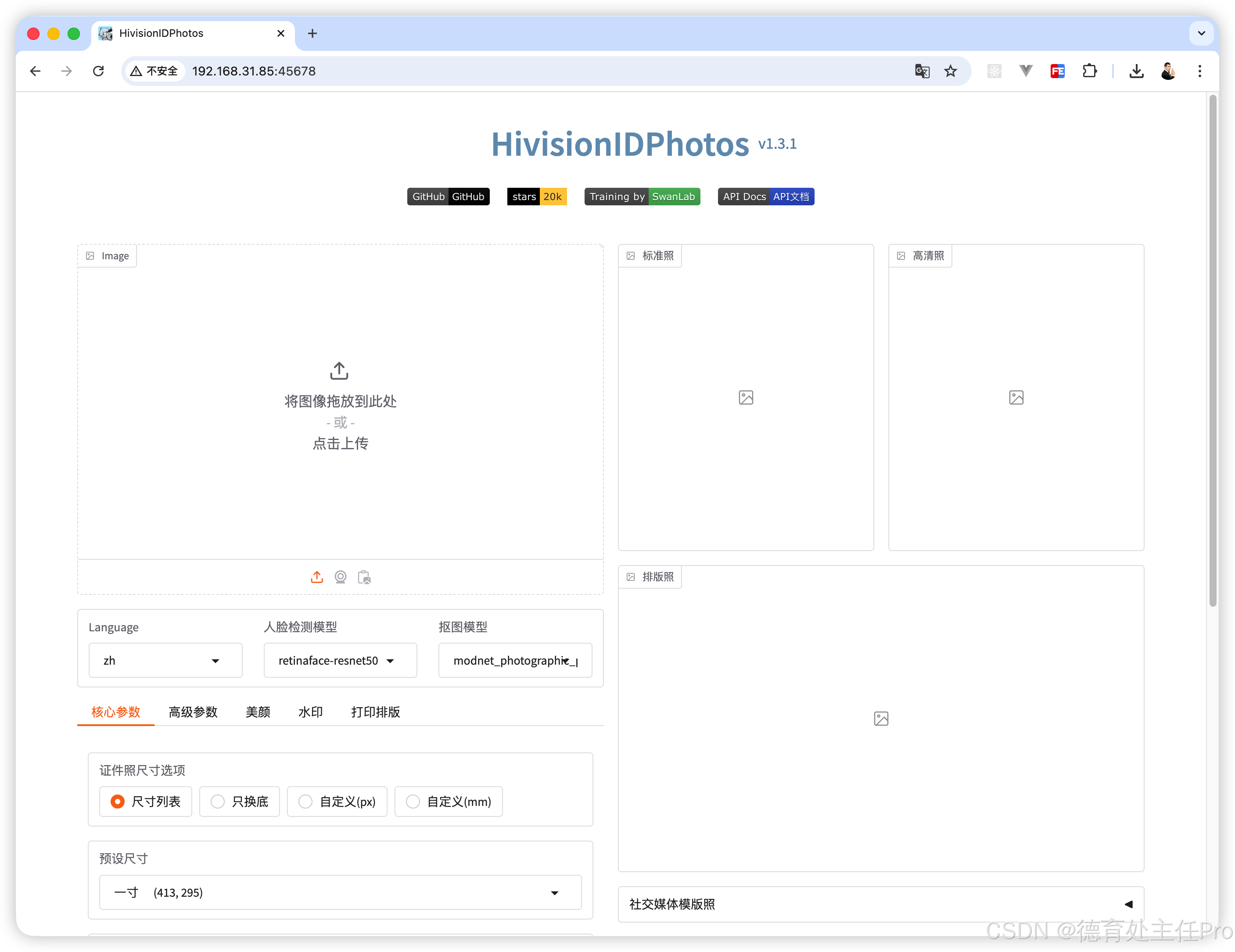Open the retinaface-resnet50 face detection dropdown
Viewport: 1235px width, 952px height.
340,660
